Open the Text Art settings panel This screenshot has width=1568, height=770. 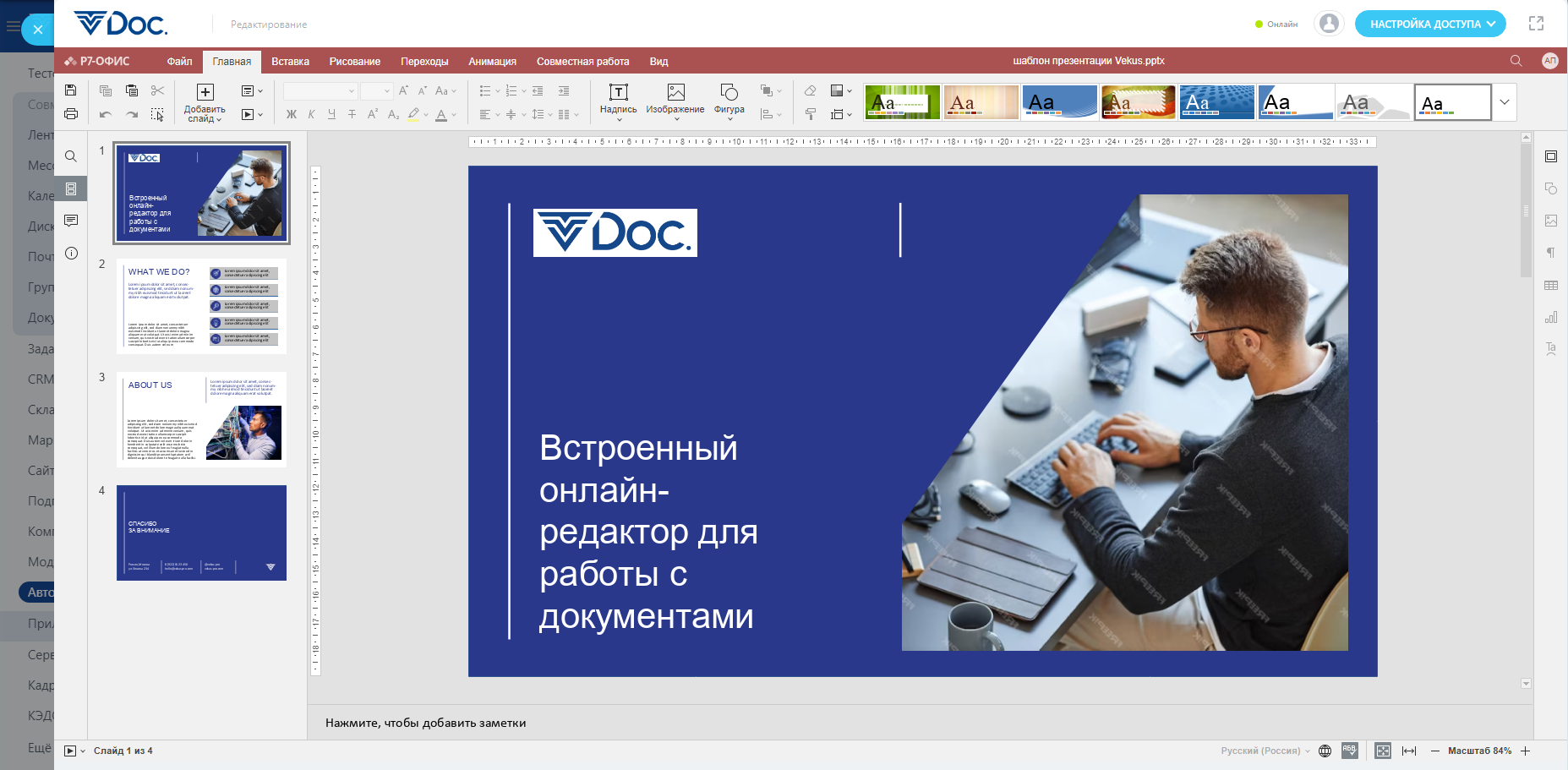coord(1553,349)
